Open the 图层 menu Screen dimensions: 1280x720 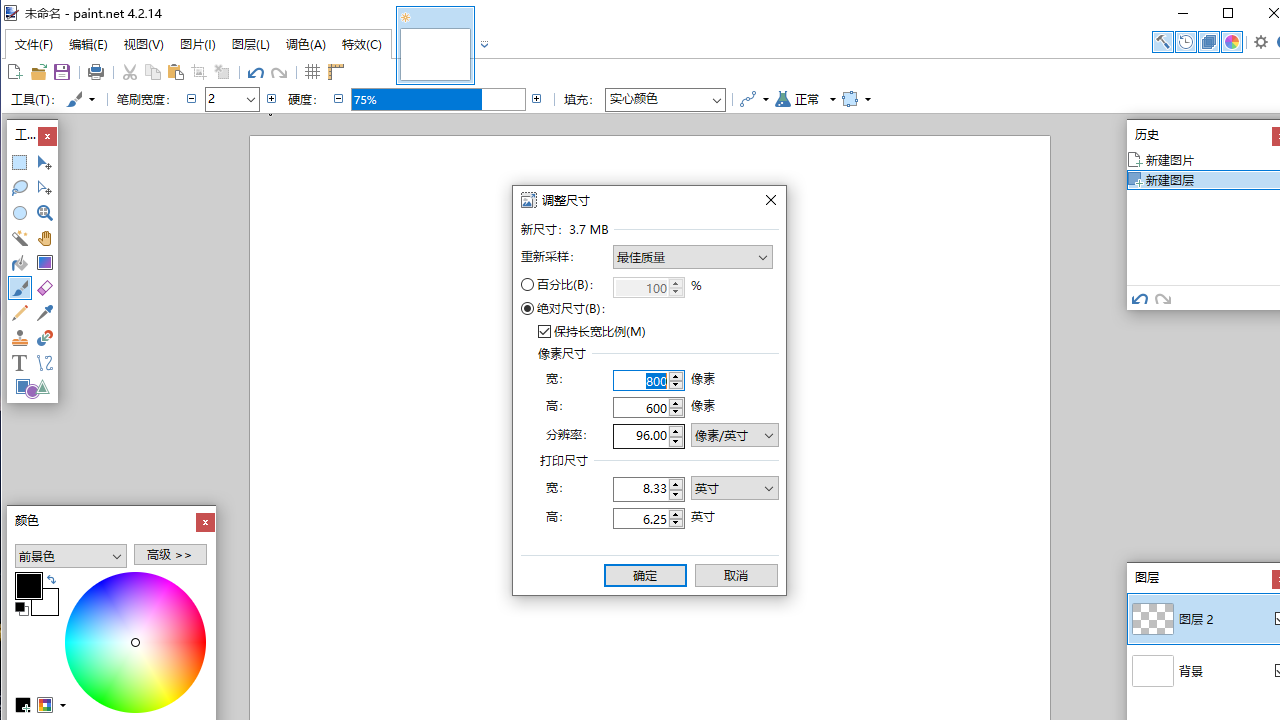(x=251, y=44)
